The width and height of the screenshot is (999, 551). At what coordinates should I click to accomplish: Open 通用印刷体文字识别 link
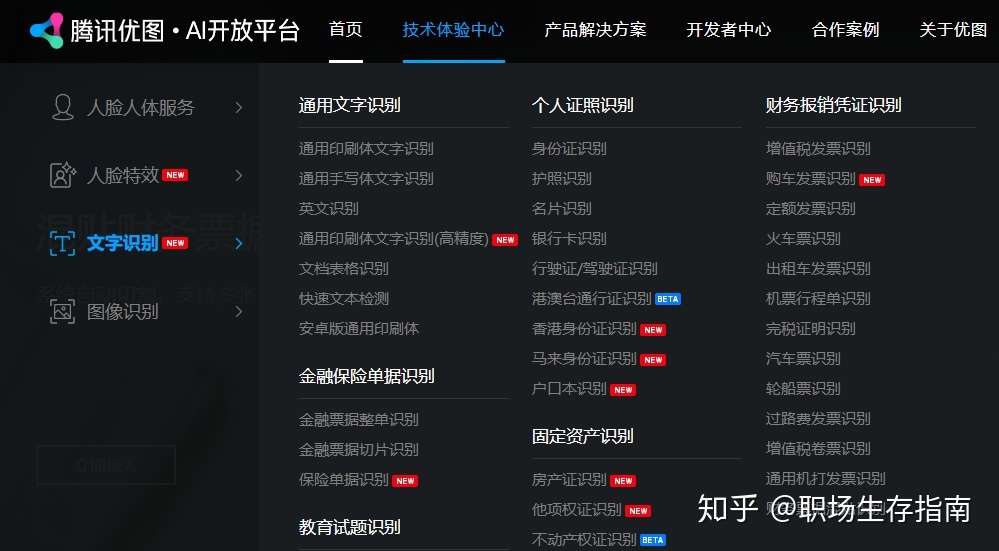tap(366, 148)
